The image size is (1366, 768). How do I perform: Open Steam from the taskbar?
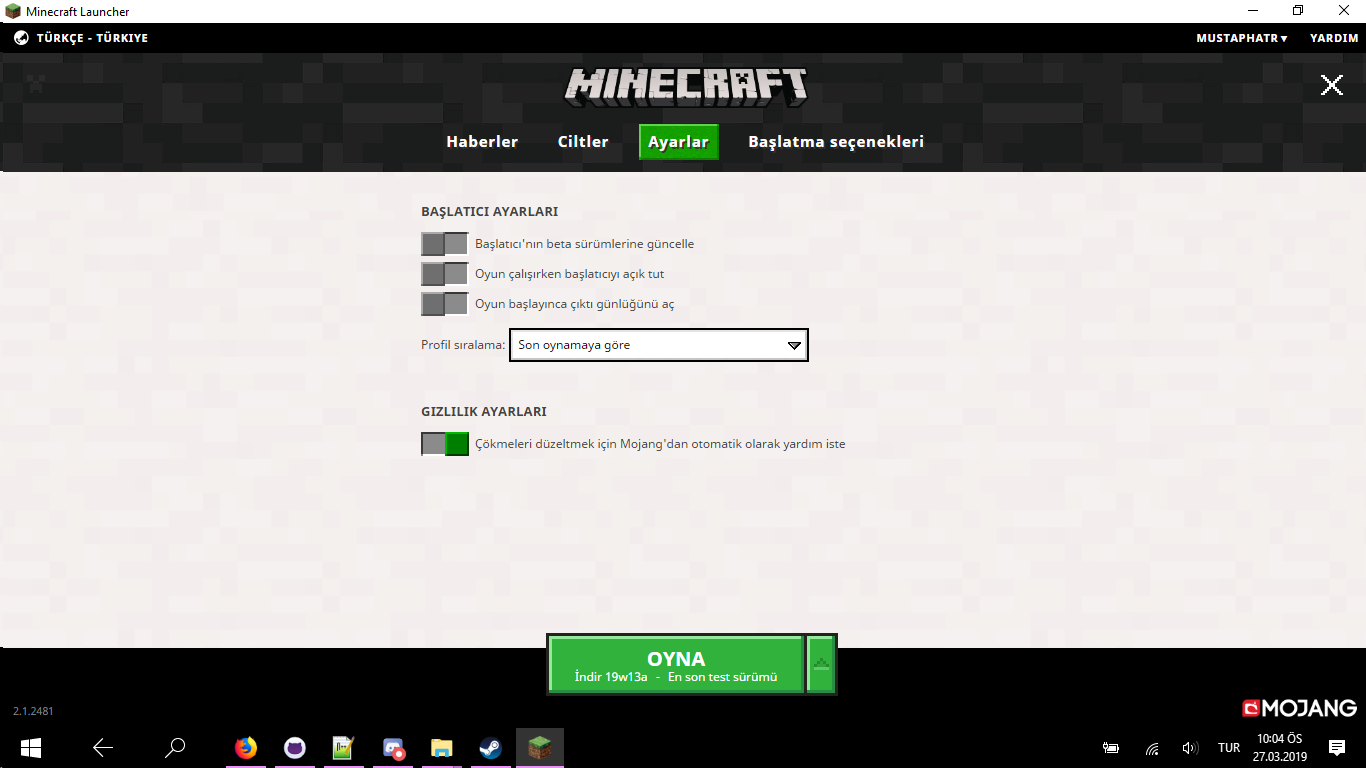pyautogui.click(x=490, y=747)
